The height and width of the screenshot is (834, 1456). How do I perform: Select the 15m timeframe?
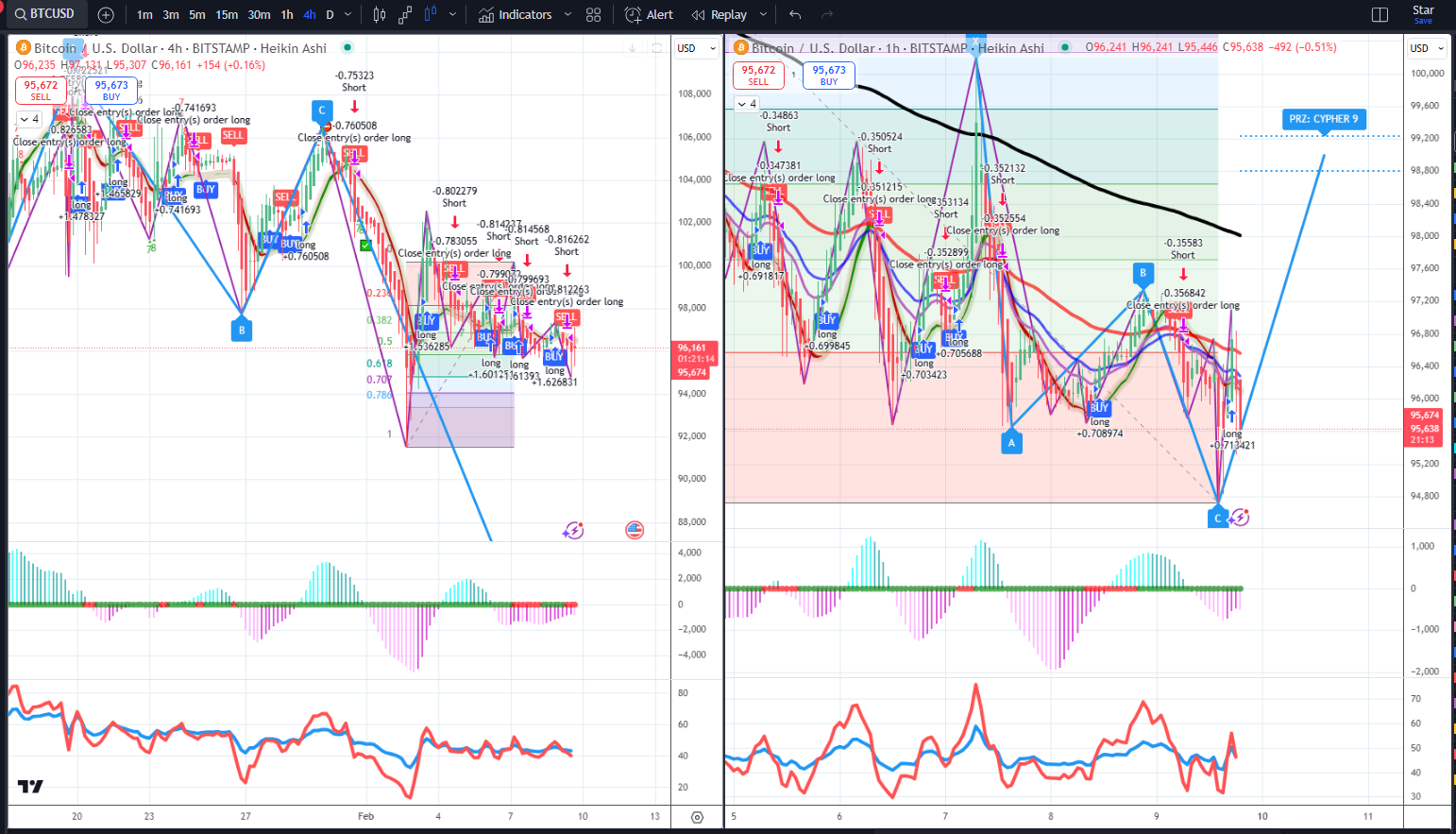click(x=227, y=14)
